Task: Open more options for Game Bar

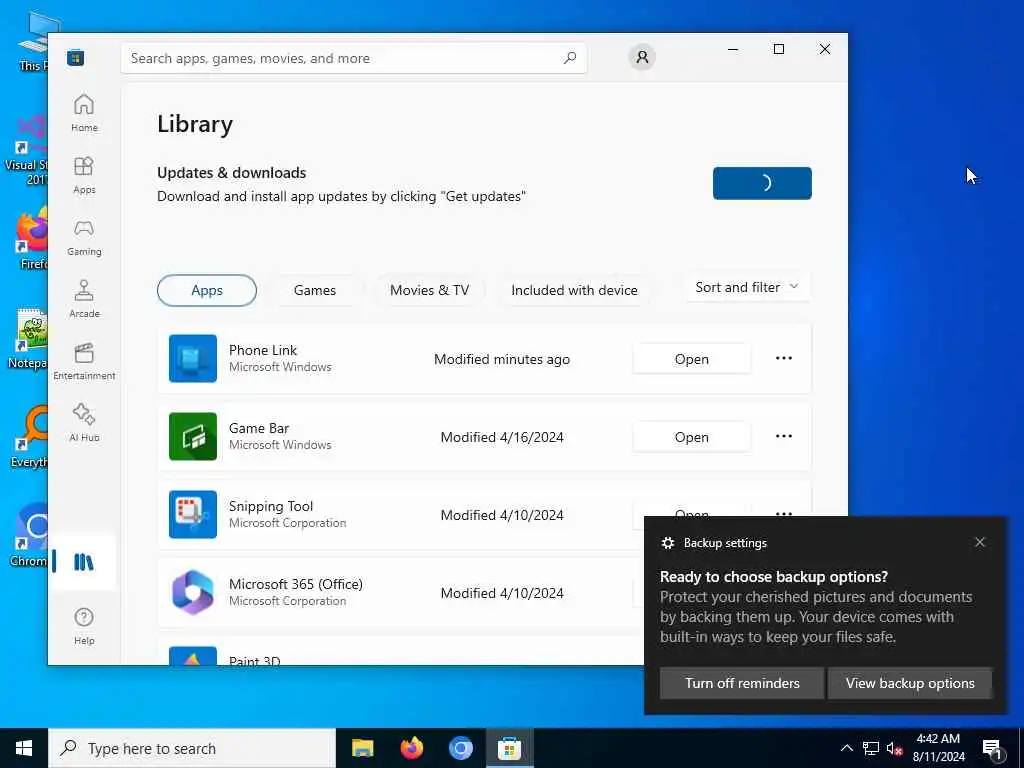Action: [784, 436]
